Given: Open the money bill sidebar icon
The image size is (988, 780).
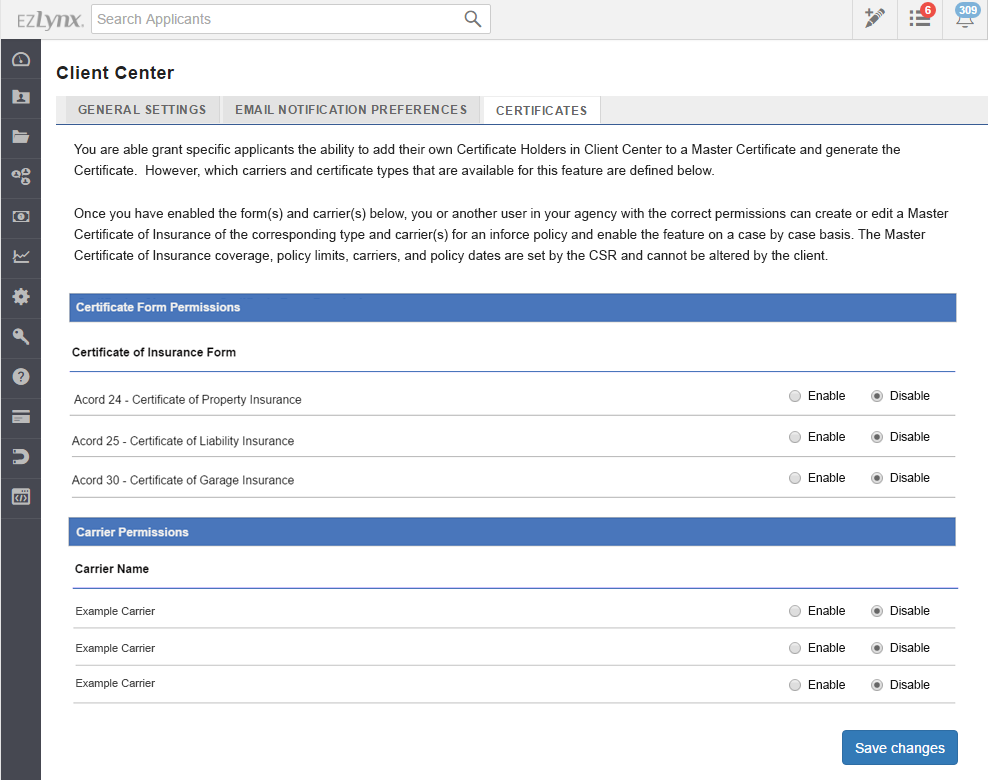Looking at the screenshot, I should click(21, 217).
